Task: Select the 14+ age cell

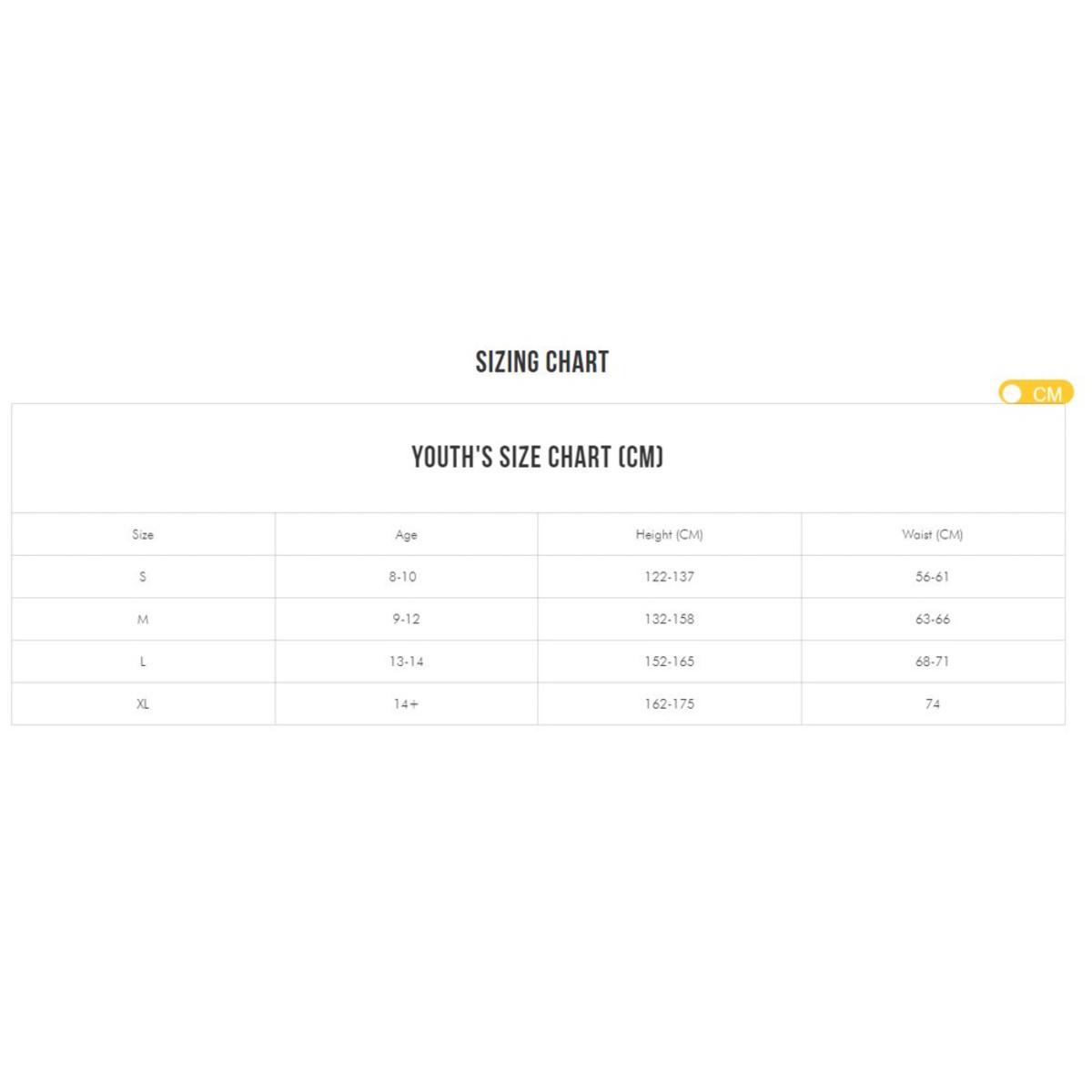Action: [x=406, y=703]
